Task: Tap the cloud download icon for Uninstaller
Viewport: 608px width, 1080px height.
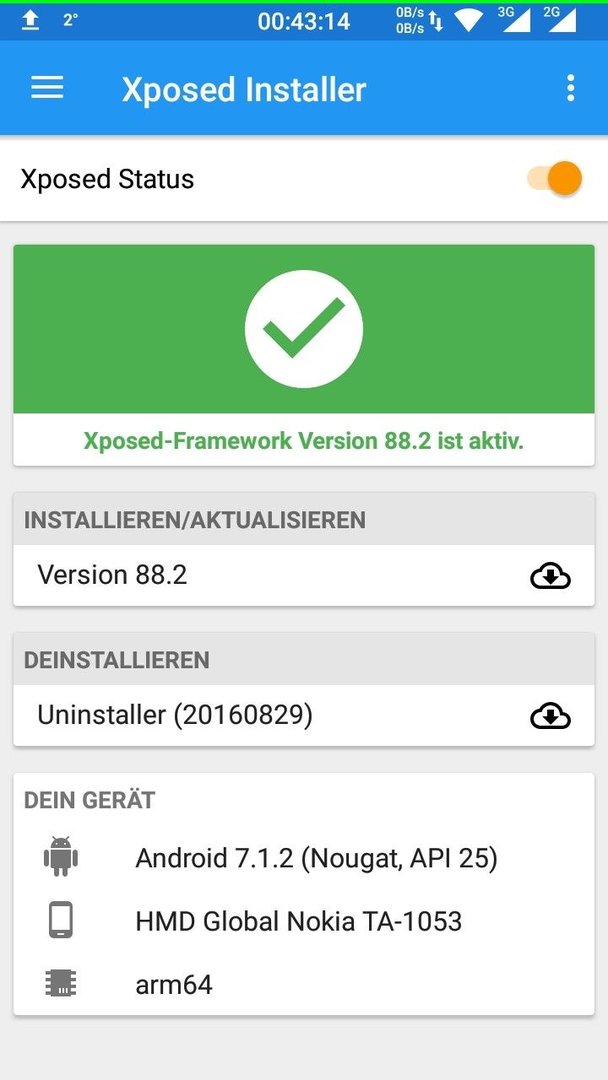Action: [x=550, y=716]
